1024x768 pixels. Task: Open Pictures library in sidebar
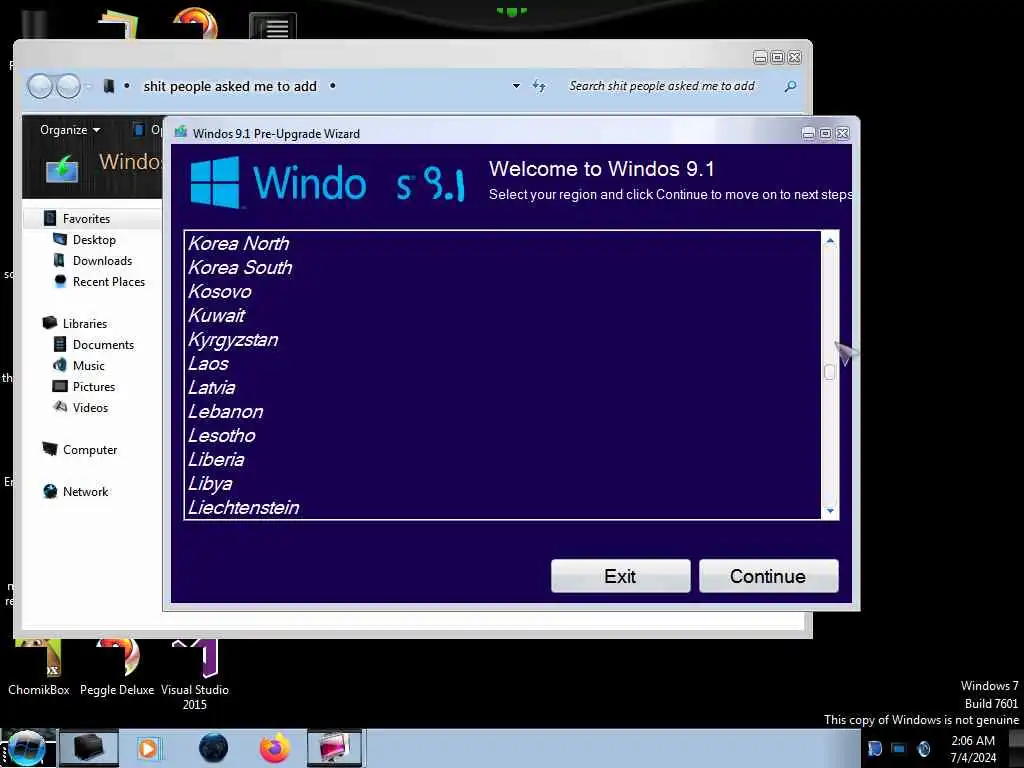tap(94, 387)
